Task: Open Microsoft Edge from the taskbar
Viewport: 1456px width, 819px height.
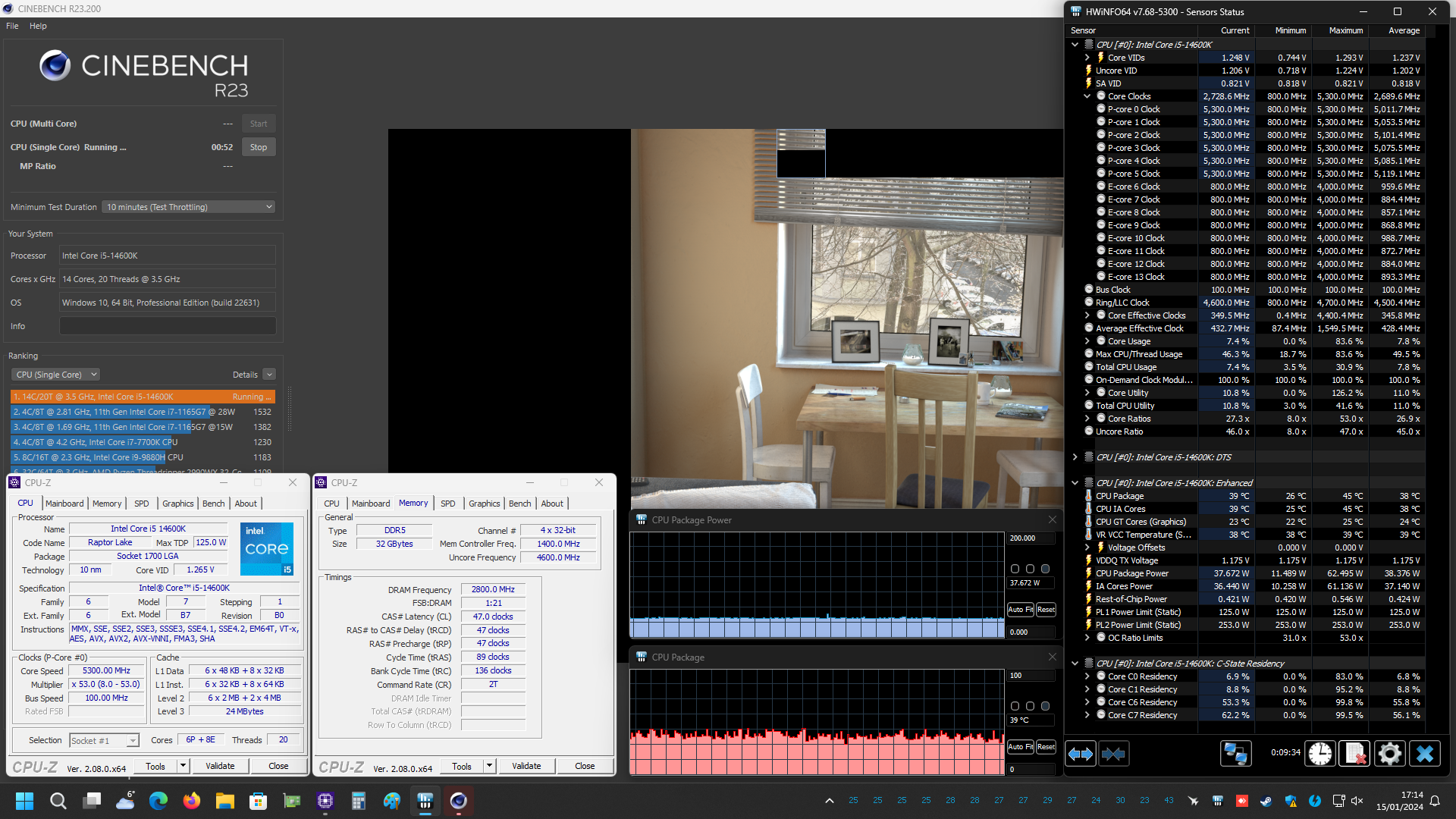Action: [x=158, y=801]
